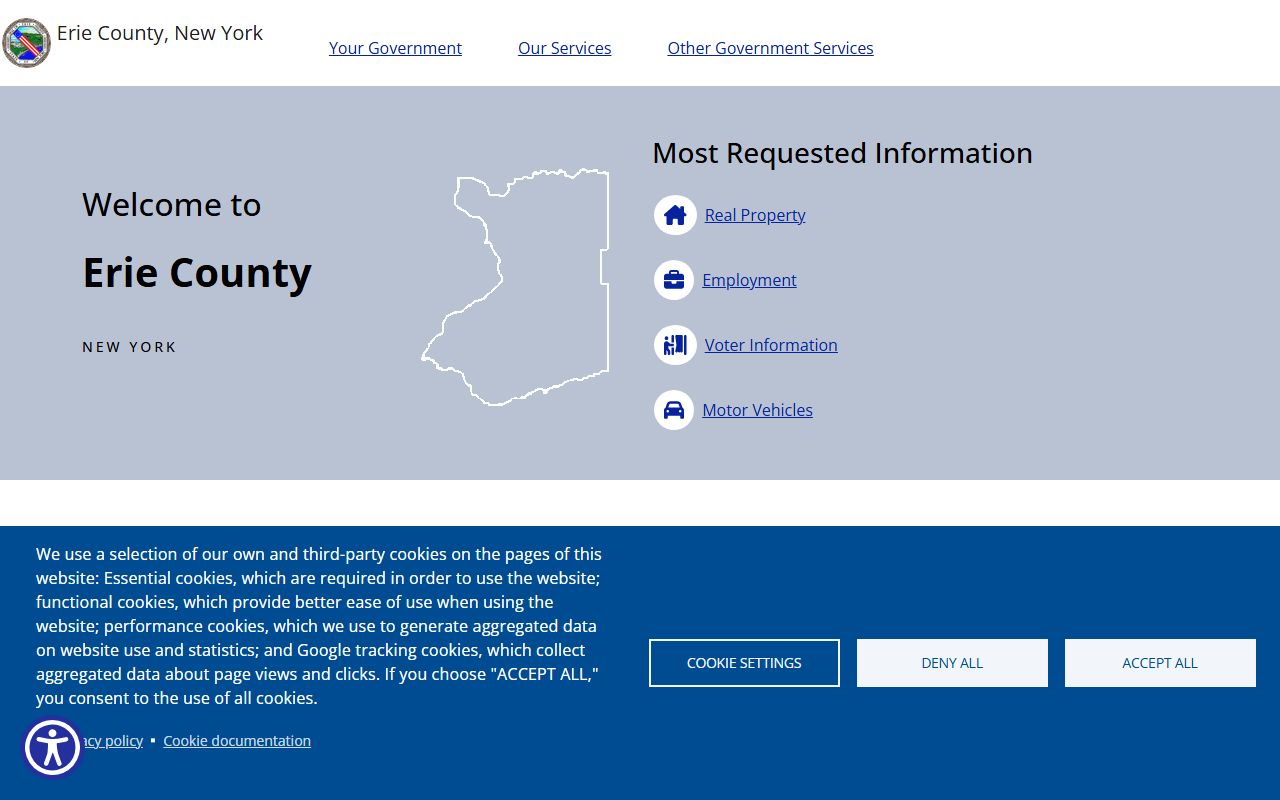The image size is (1280, 800).
Task: Open the accessibility widget icon
Action: [52, 747]
